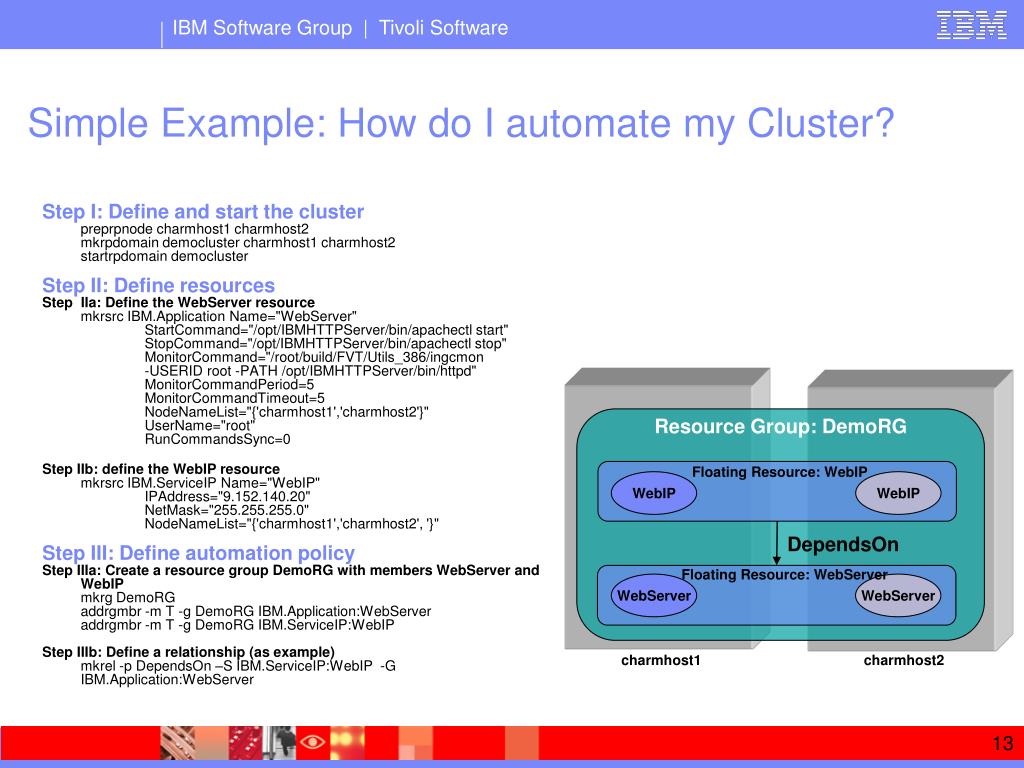The height and width of the screenshot is (768, 1024).
Task: Click the 'Floating Resource: WebServer' label
Action: (784, 575)
